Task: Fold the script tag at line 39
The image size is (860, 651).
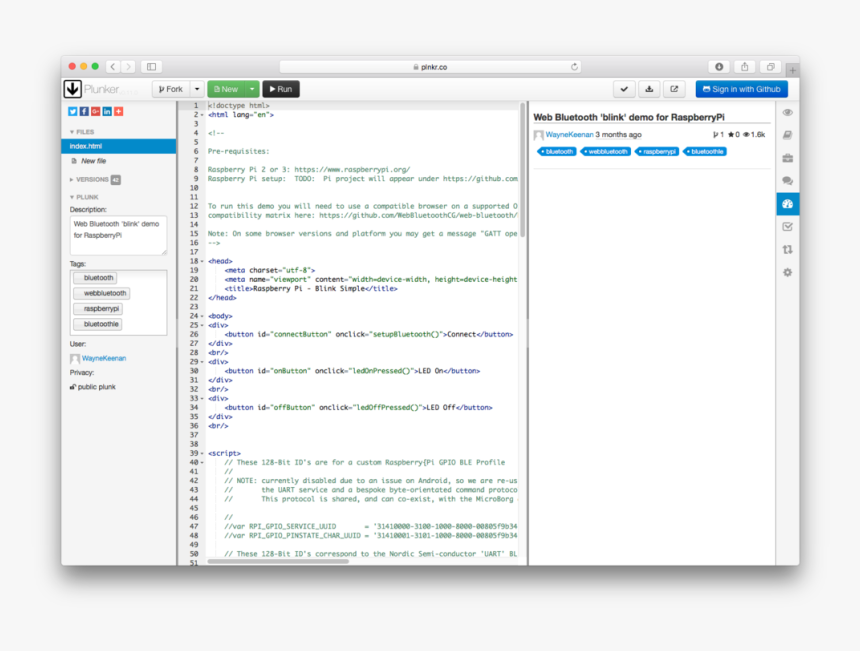Action: 202,454
